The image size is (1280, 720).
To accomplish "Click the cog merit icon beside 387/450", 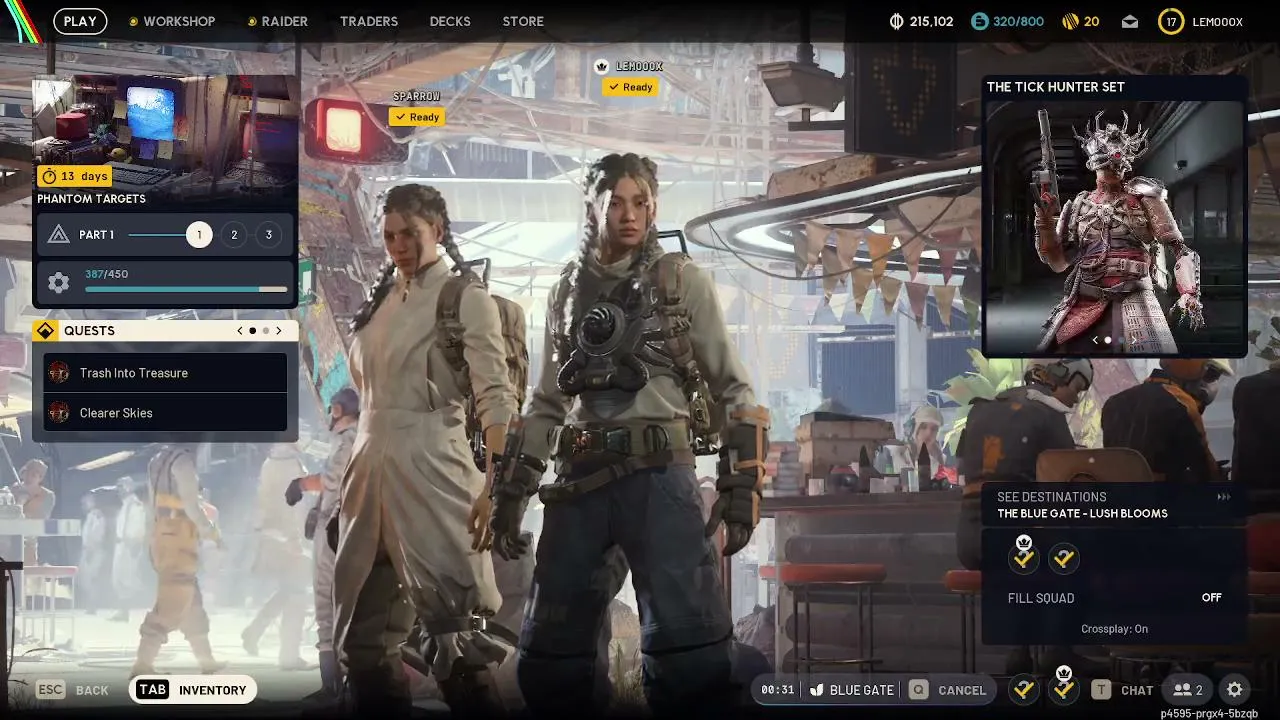I will click(59, 283).
